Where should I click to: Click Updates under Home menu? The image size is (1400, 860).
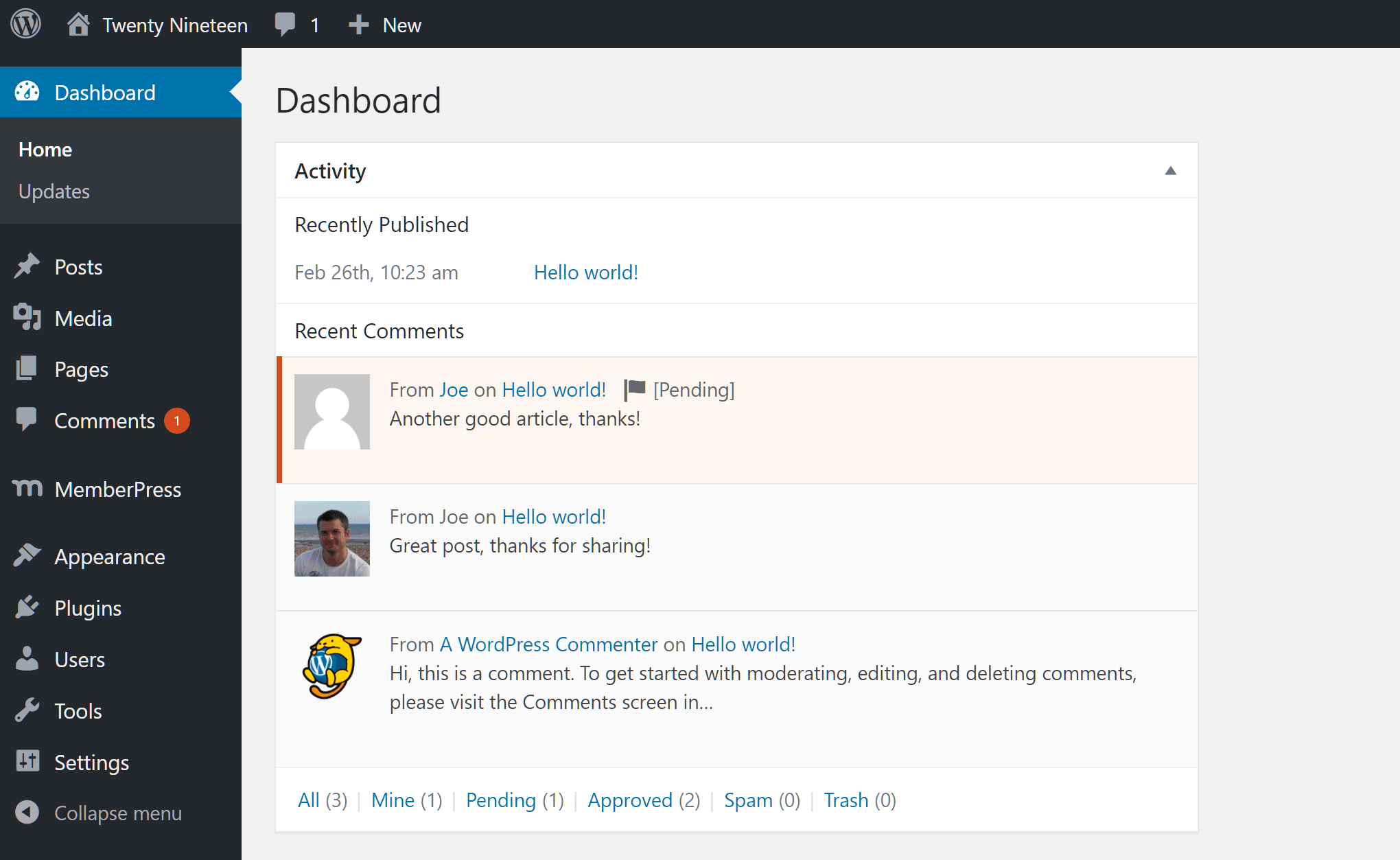(55, 190)
